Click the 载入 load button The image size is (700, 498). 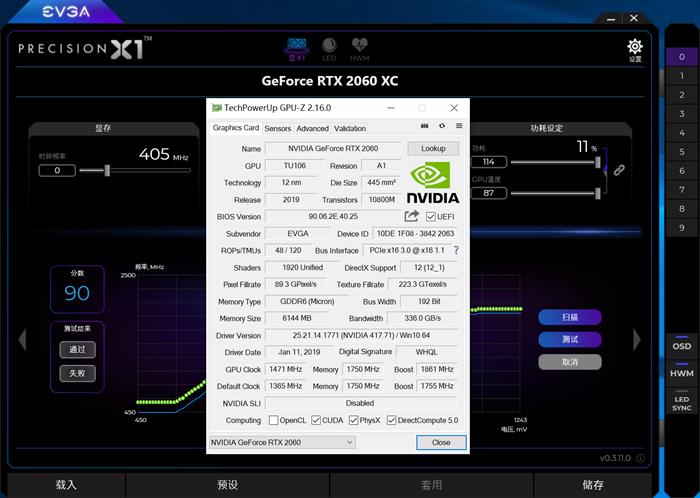pos(66,485)
